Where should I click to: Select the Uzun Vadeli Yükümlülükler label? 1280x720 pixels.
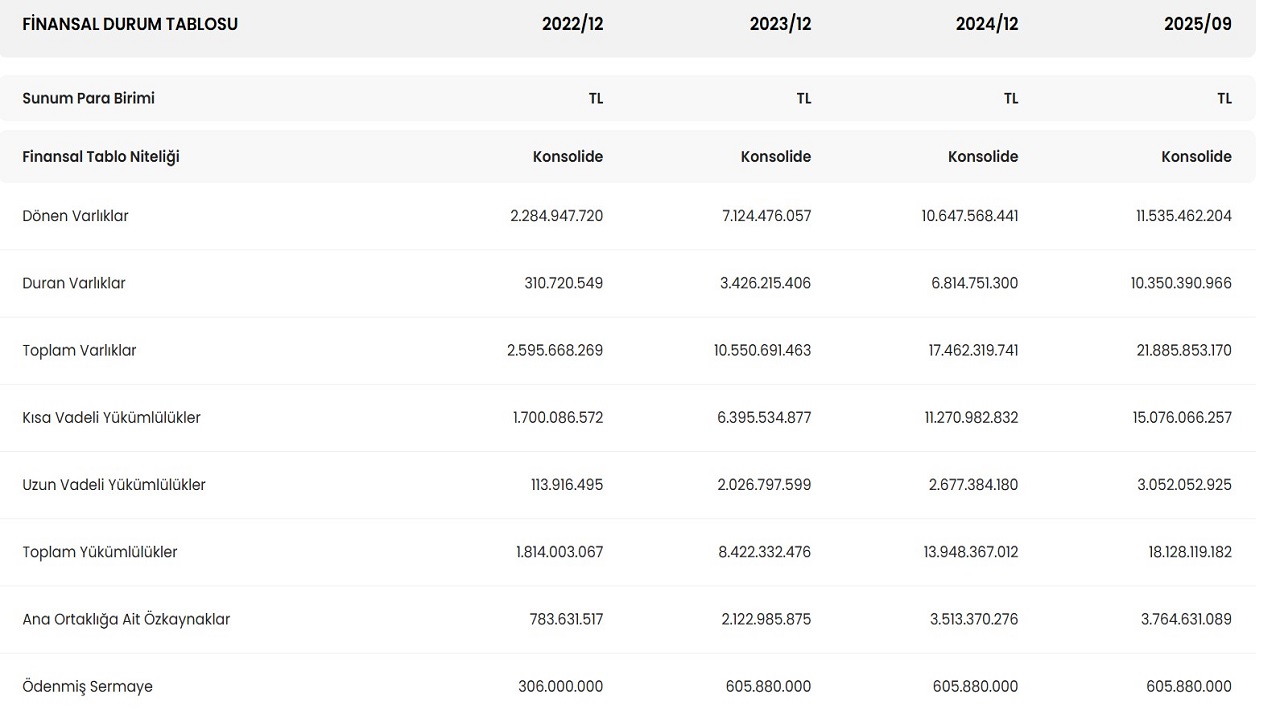[114, 485]
